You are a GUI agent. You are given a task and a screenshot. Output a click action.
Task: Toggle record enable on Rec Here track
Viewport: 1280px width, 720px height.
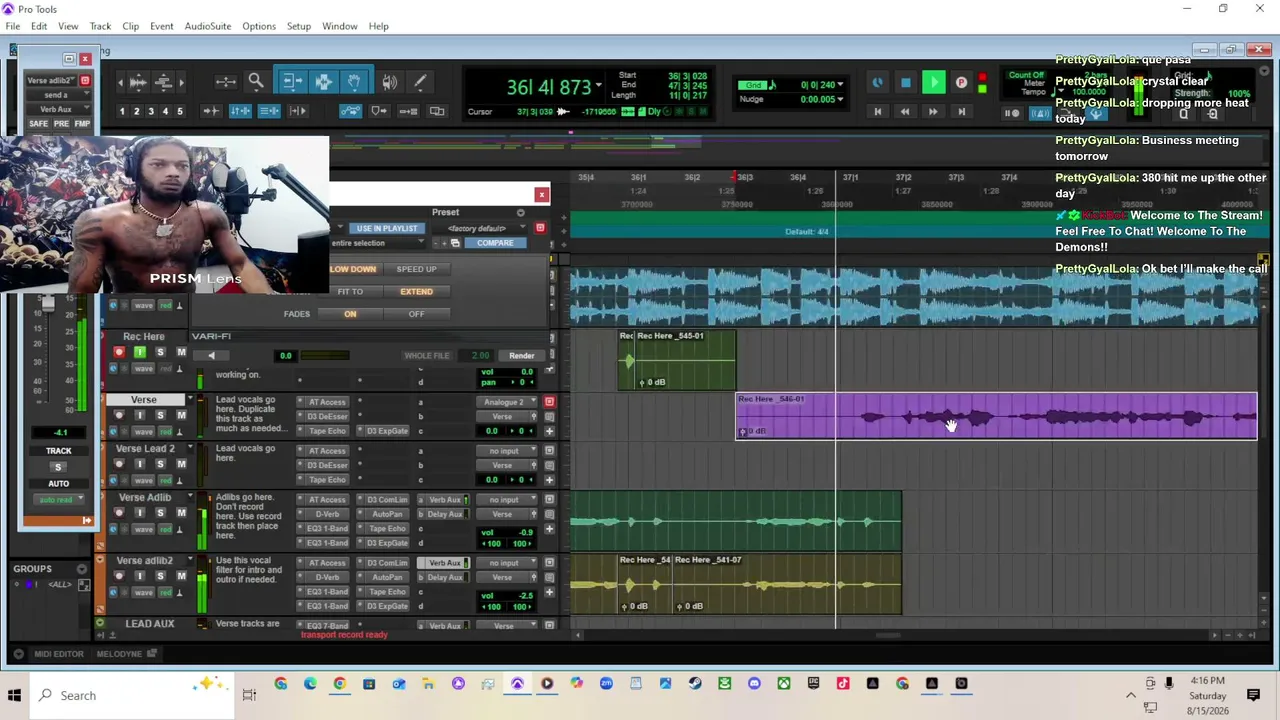(119, 352)
